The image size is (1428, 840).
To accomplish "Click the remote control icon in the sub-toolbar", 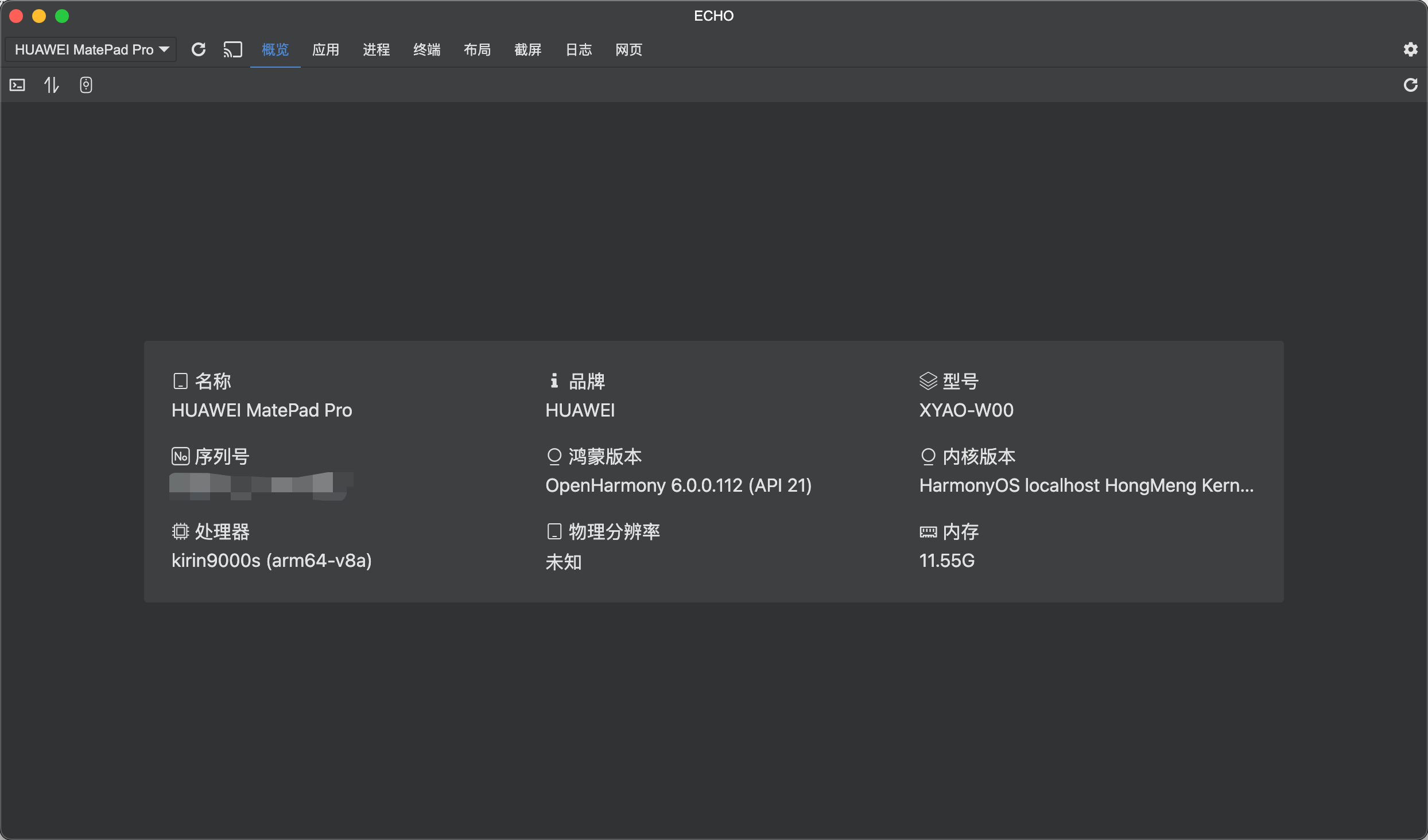I will (86, 85).
